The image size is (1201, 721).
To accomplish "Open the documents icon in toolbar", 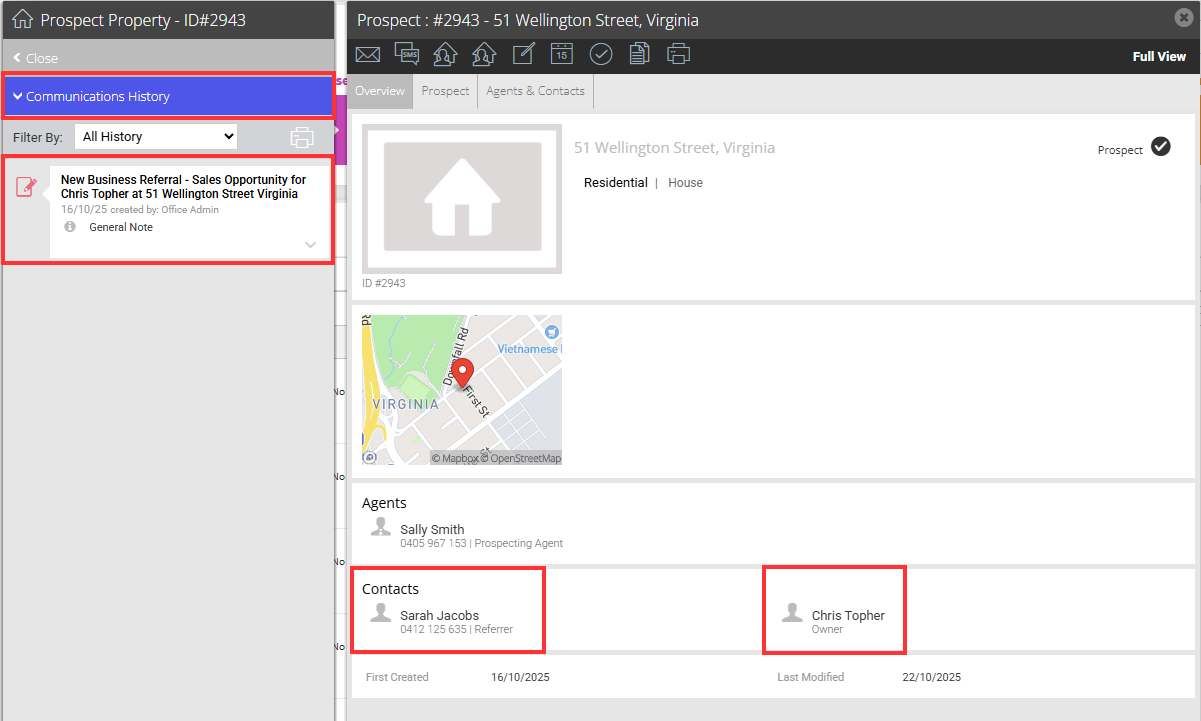I will click(639, 55).
